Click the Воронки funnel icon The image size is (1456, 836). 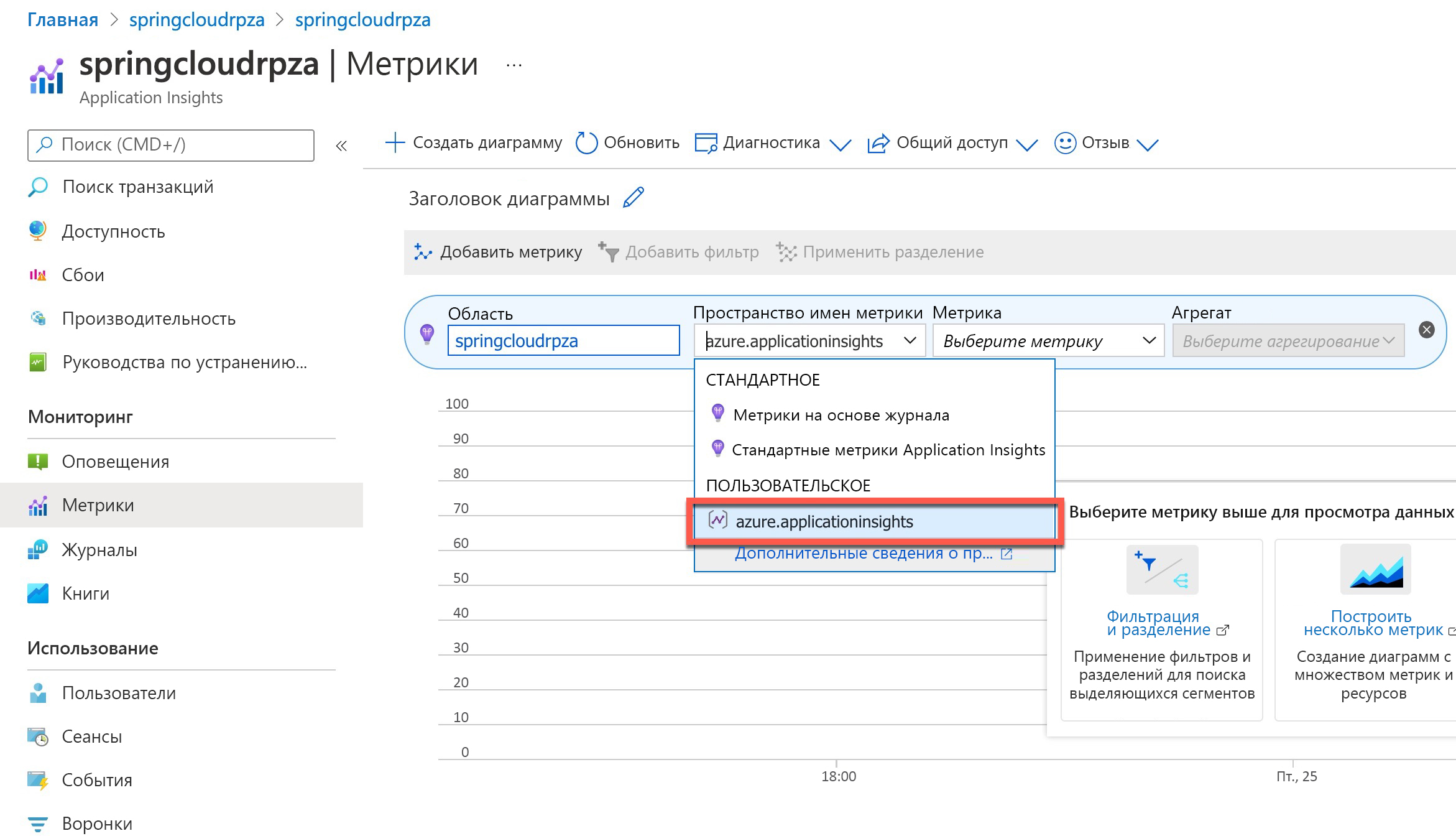click(x=38, y=824)
